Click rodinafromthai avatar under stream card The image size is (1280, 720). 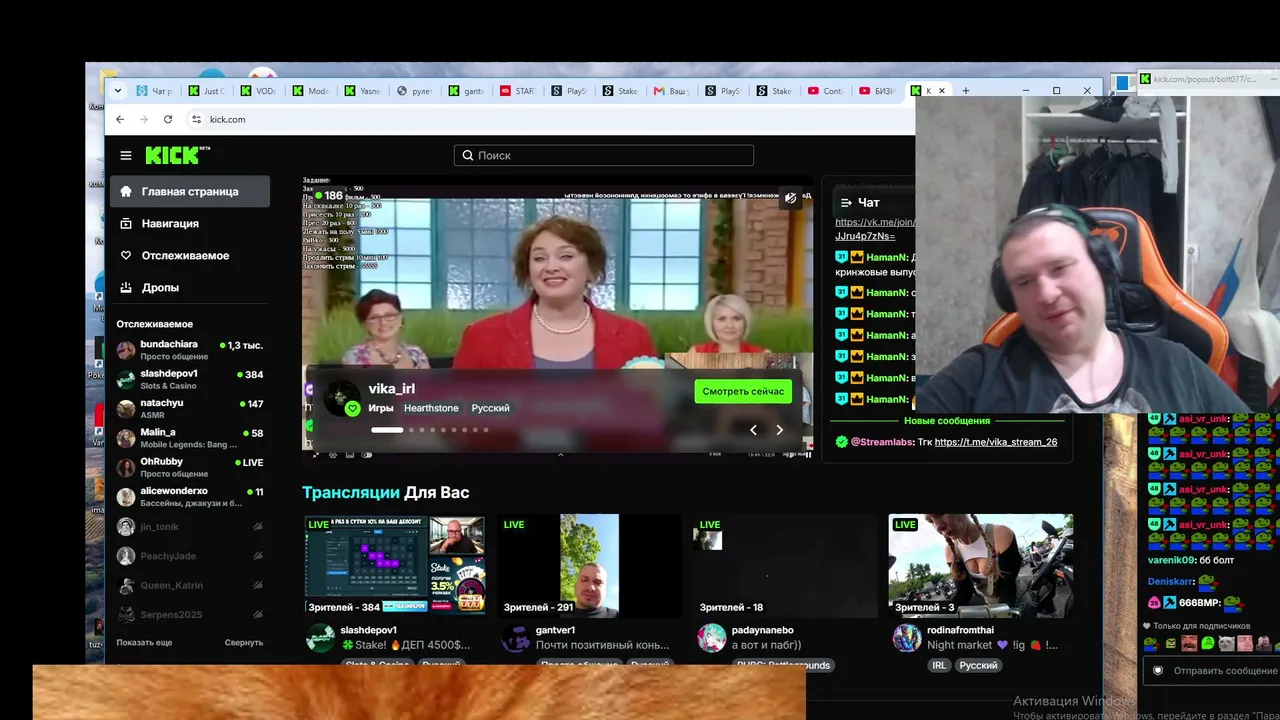907,638
